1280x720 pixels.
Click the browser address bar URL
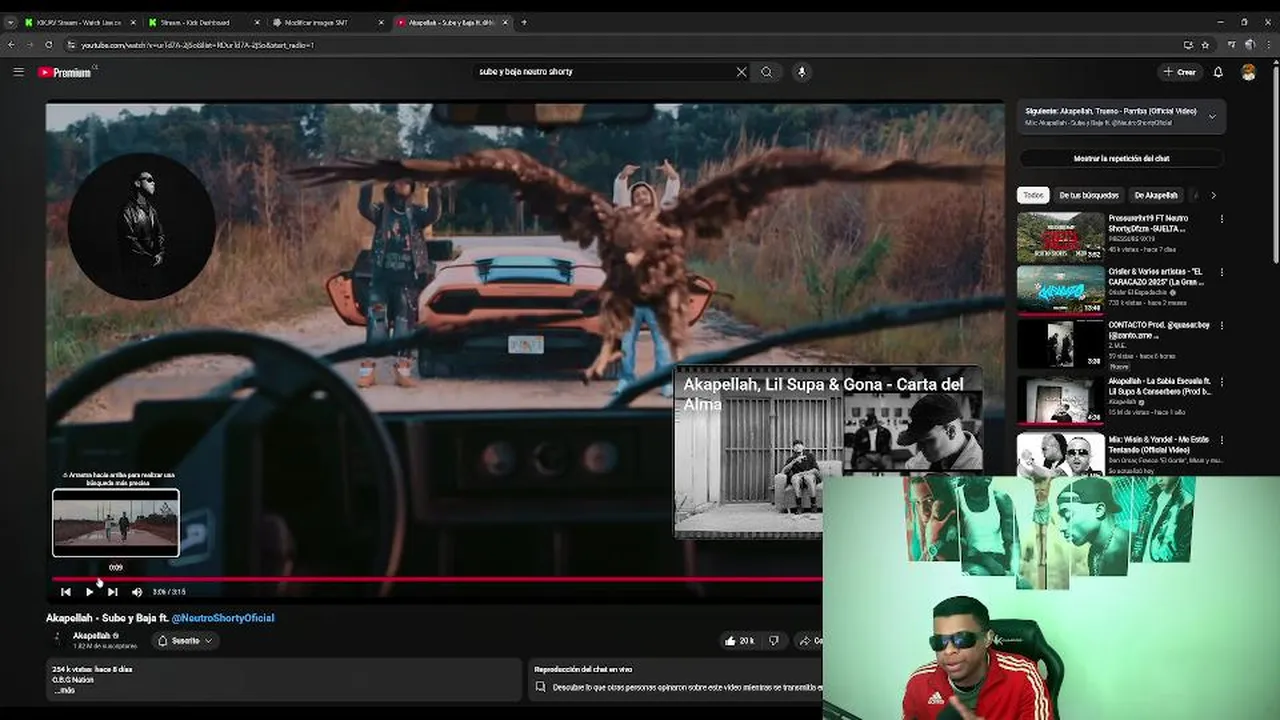click(197, 45)
